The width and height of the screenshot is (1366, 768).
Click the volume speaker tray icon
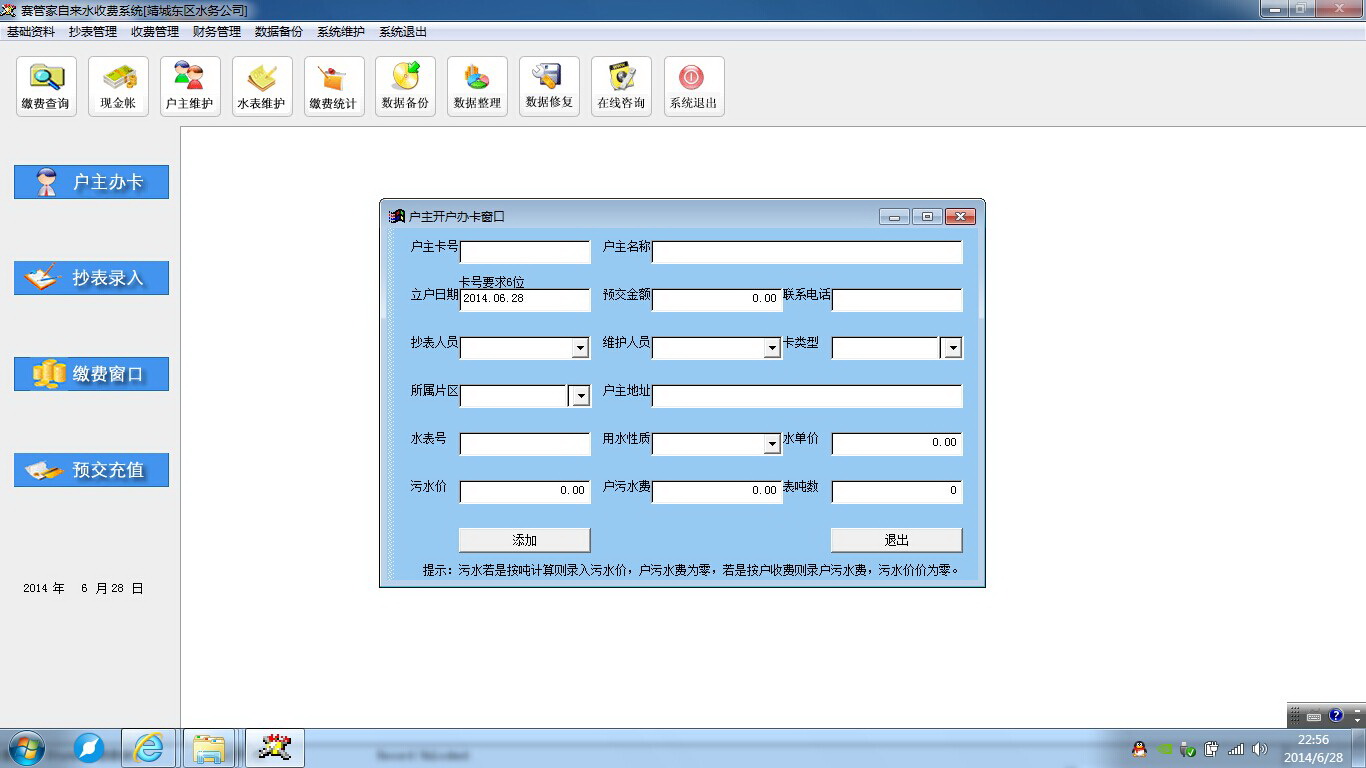1260,749
